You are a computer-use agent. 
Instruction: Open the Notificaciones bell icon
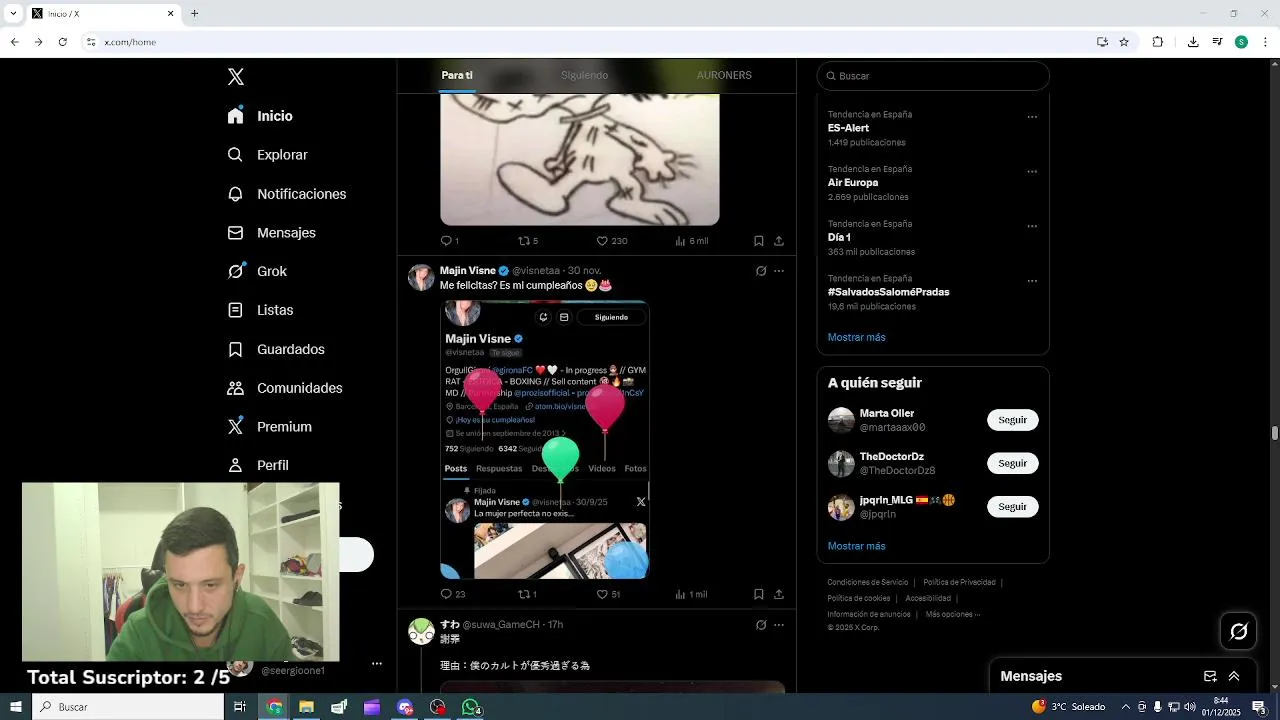coord(235,194)
